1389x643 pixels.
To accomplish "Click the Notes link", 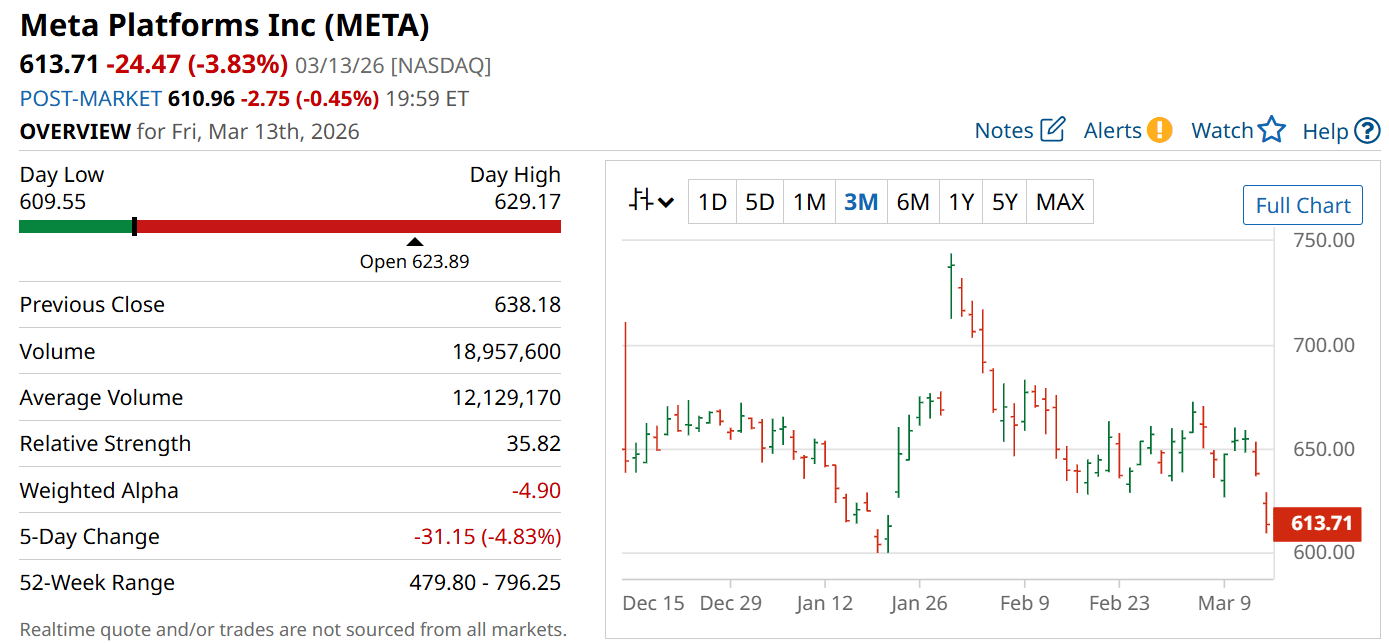I will 1004,131.
